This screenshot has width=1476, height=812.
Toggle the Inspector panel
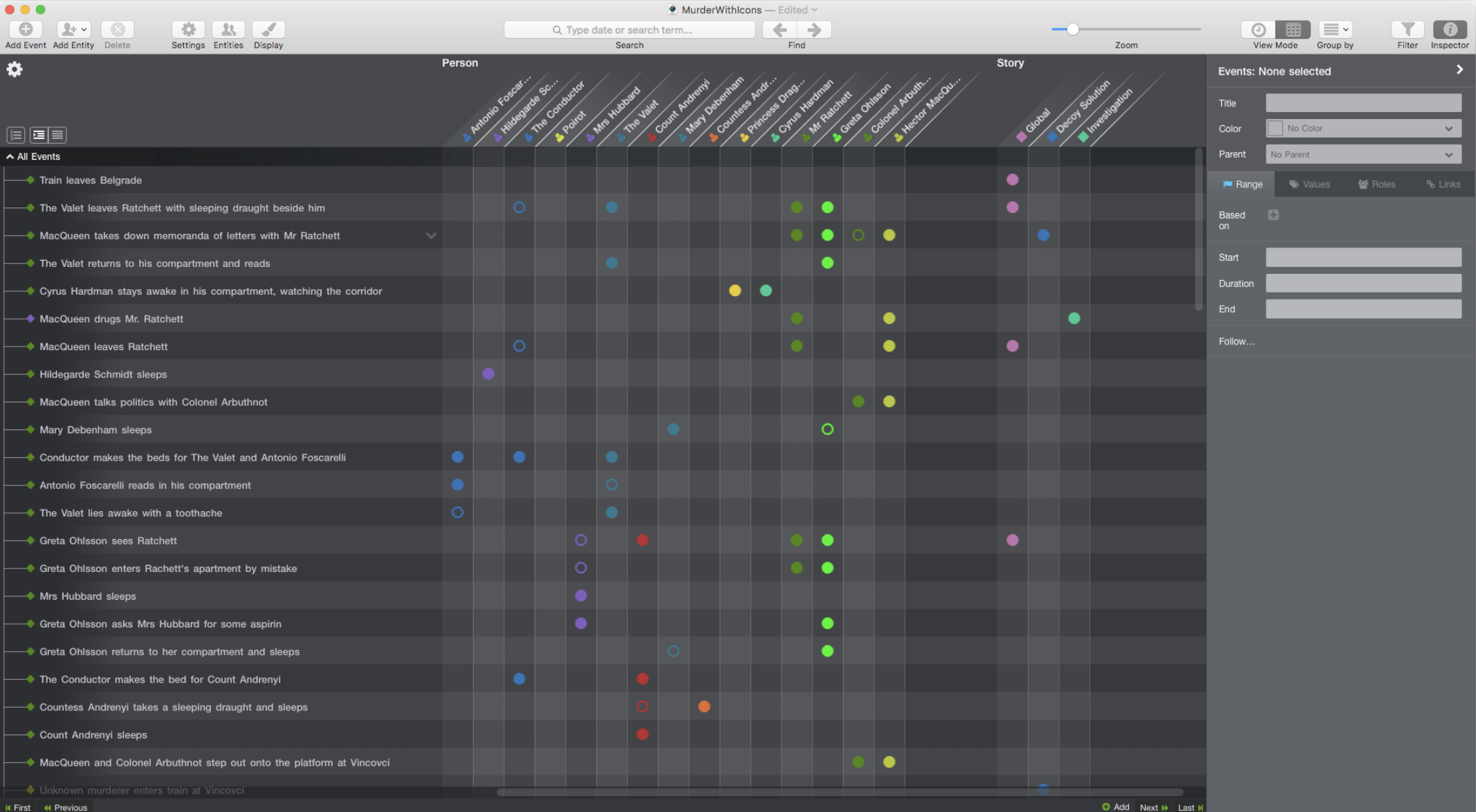pos(1450,30)
